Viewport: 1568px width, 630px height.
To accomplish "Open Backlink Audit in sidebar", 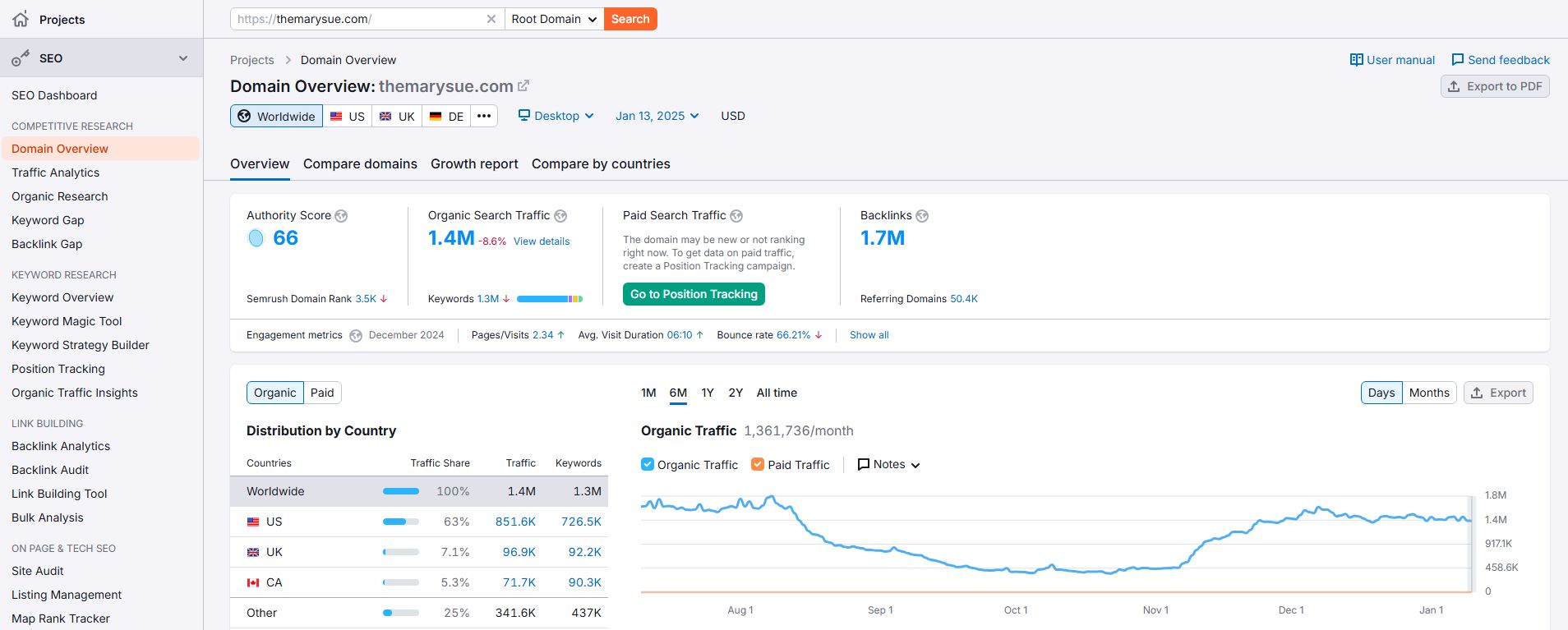I will 50,470.
